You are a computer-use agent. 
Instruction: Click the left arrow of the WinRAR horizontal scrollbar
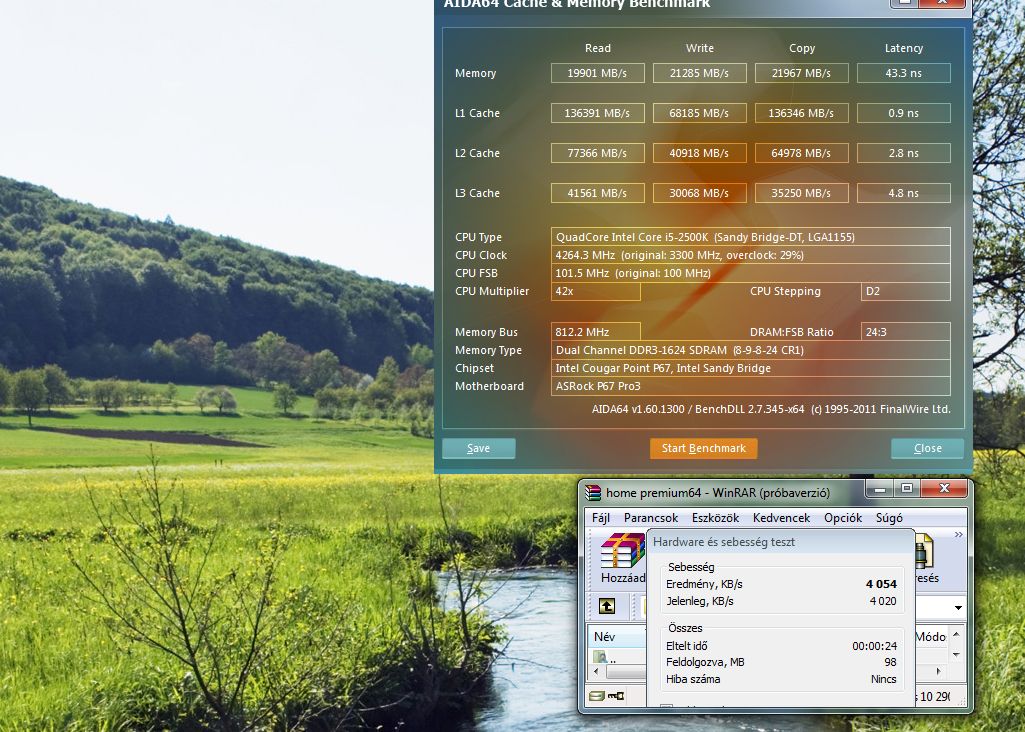point(596,671)
